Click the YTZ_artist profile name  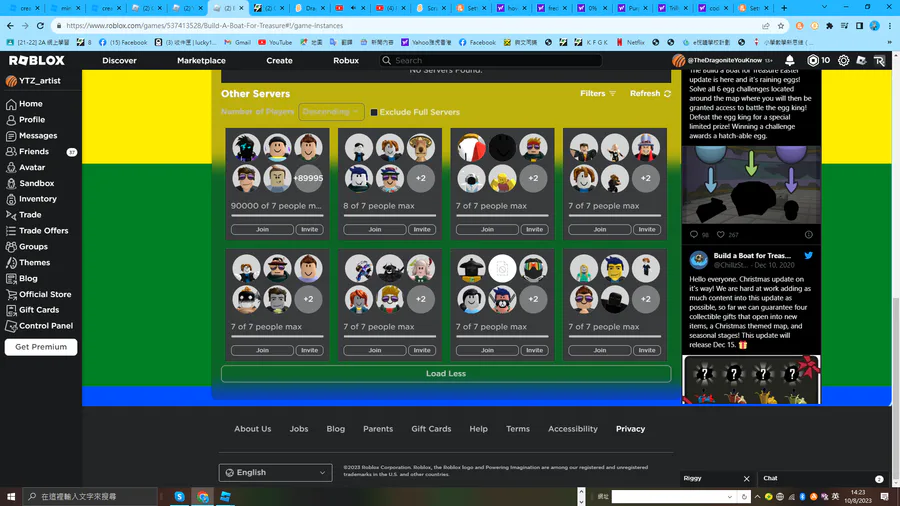click(40, 81)
